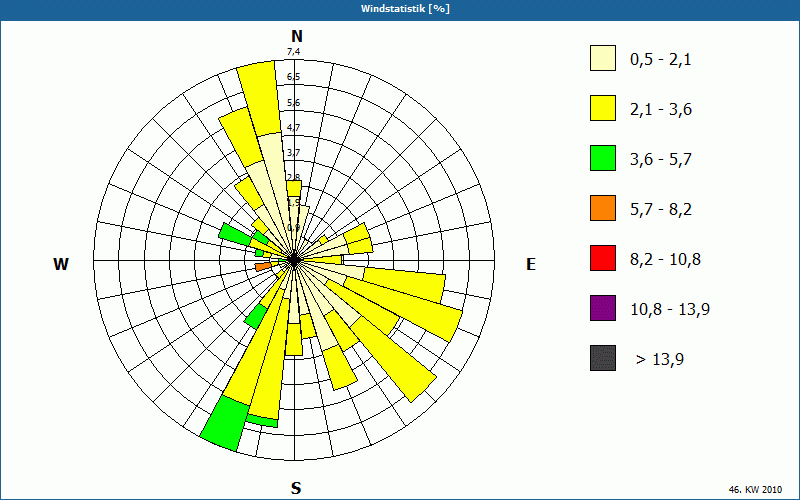Click the purple 10,8 - 13,9 legend swatch
Image resolution: width=800 pixels, height=500 pixels.
[x=603, y=308]
